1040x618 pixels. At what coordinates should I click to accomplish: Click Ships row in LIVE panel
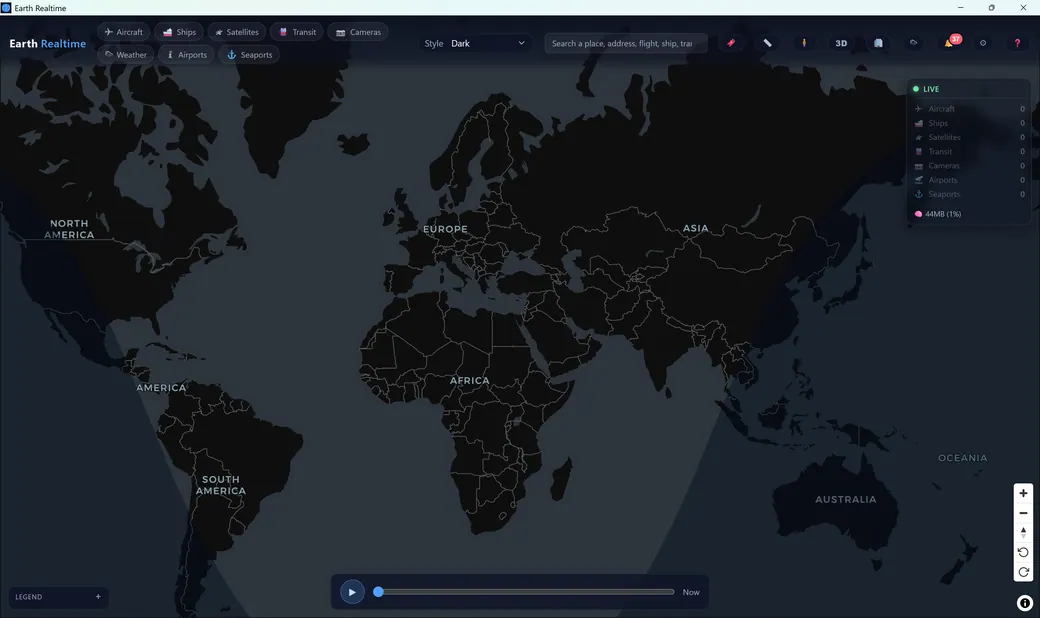click(x=969, y=123)
